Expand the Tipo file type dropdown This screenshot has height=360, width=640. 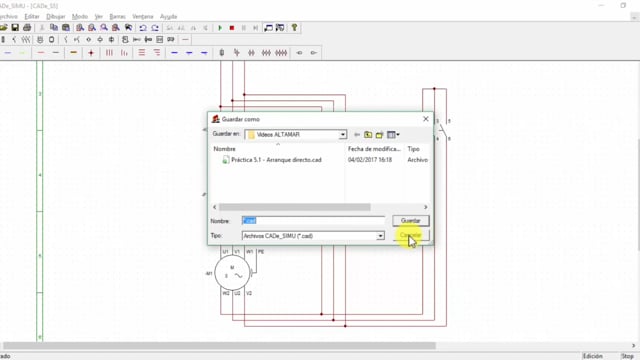380,236
